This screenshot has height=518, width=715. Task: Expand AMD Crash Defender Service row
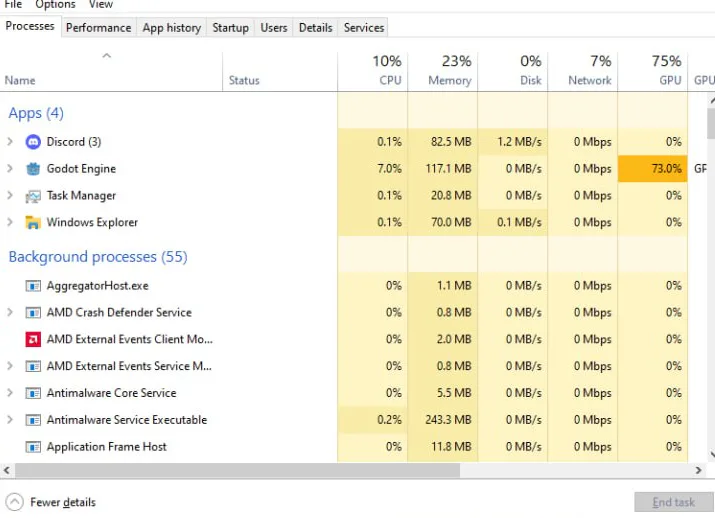[x=10, y=313]
